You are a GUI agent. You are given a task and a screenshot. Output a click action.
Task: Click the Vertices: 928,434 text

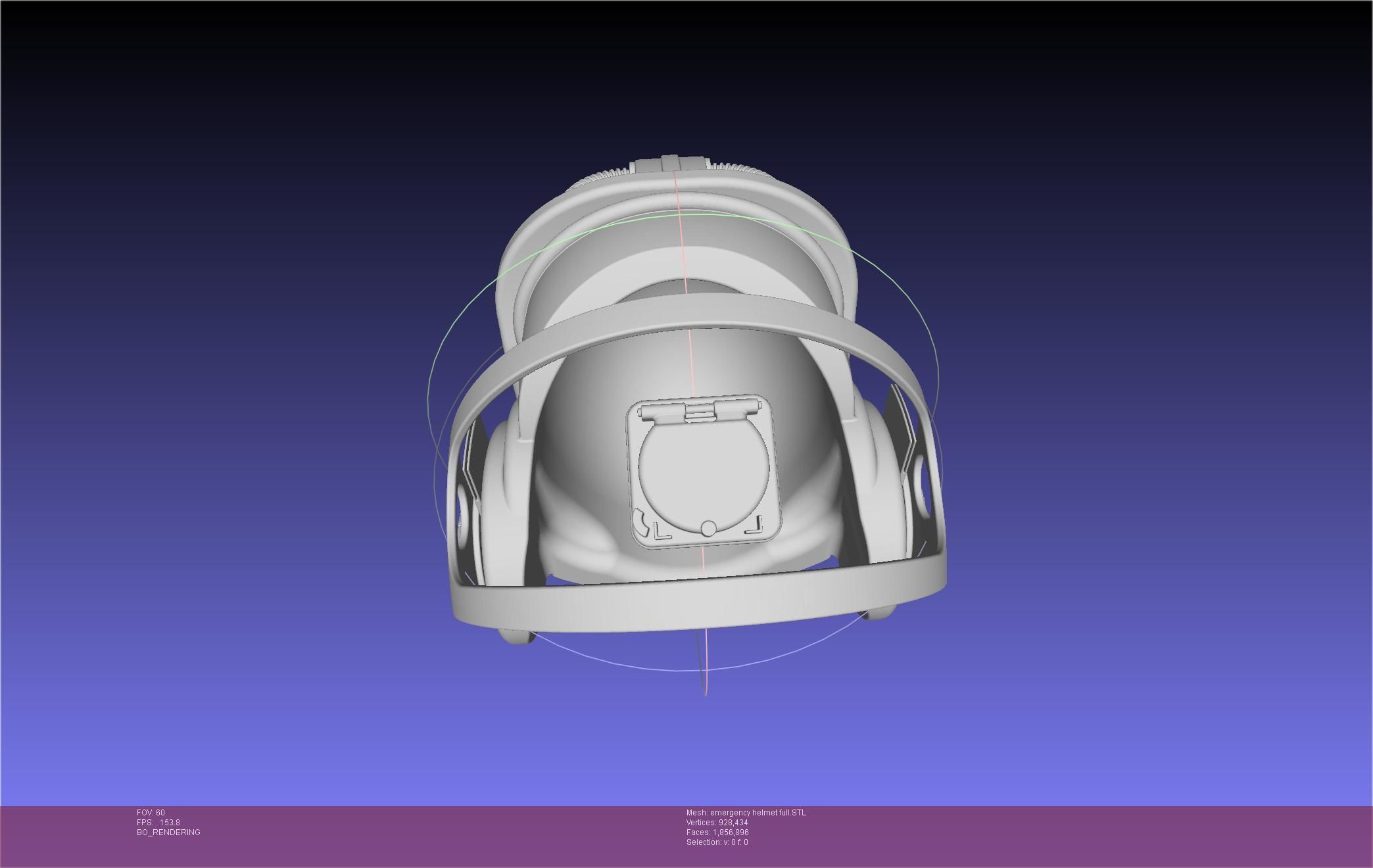717,823
